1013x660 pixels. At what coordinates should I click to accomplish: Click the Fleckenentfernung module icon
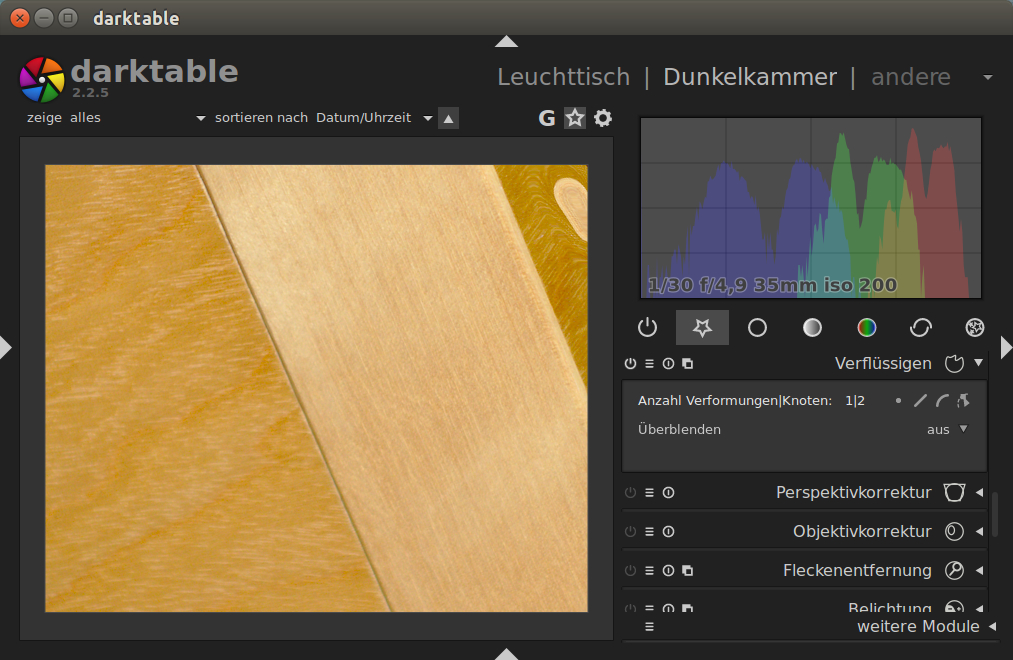pos(954,570)
